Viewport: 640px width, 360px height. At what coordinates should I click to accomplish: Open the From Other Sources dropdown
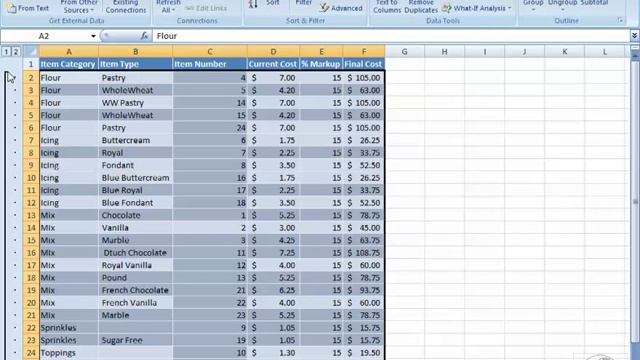coord(78,7)
